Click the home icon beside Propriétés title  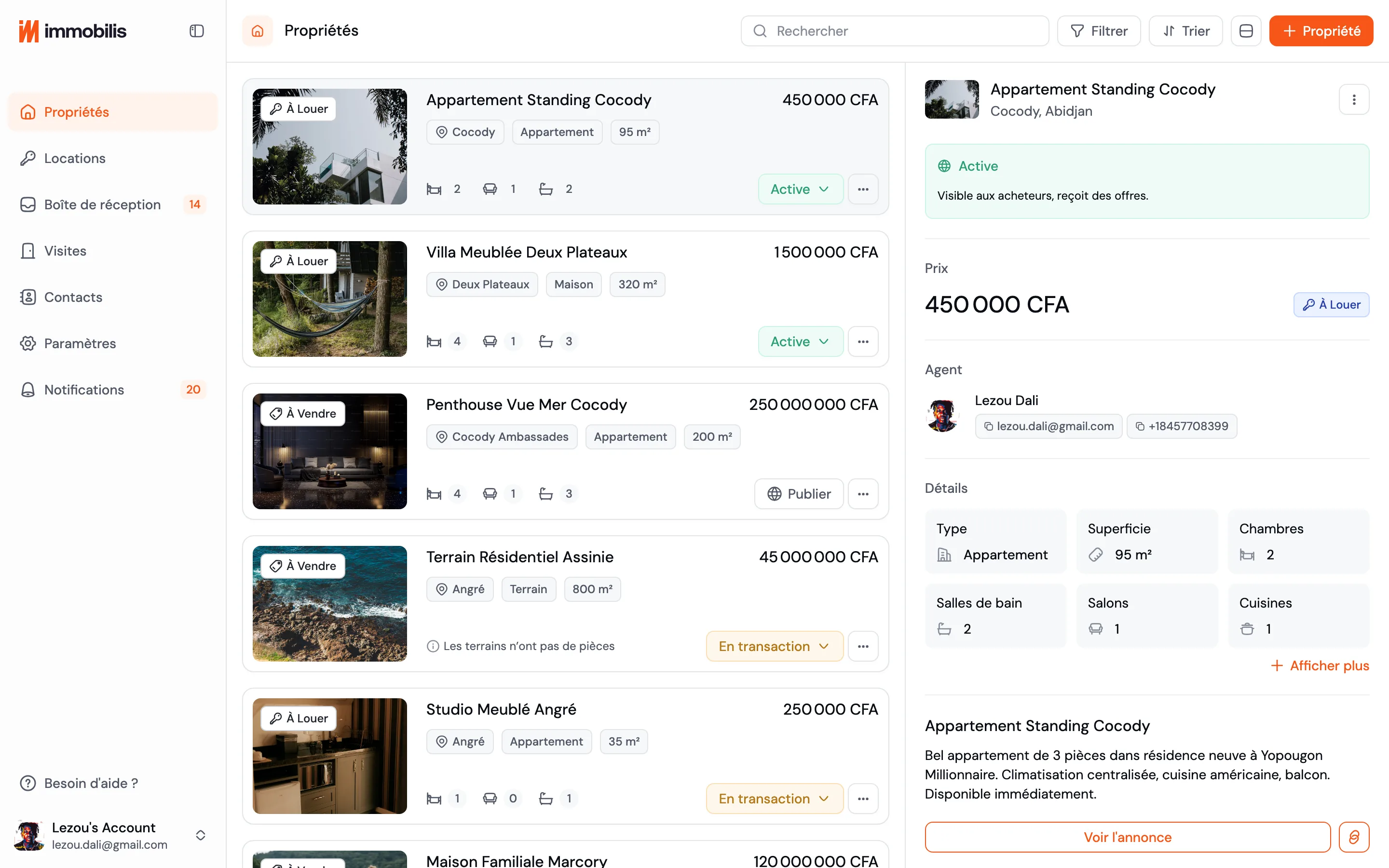tap(258, 31)
